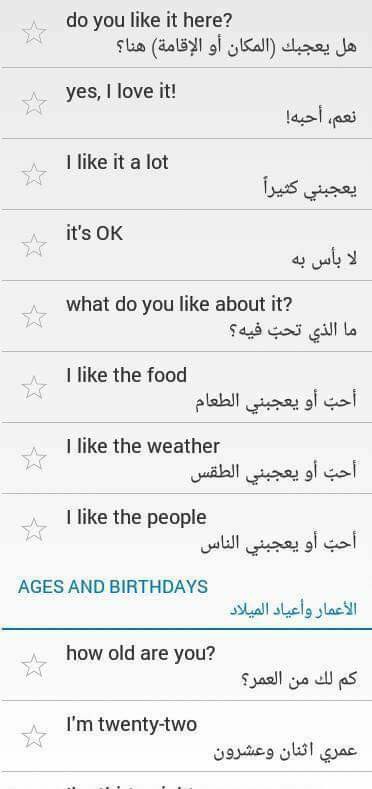Tap the 'I like it a lot' text
The image size is (372, 789).
pyautogui.click(x=117, y=163)
